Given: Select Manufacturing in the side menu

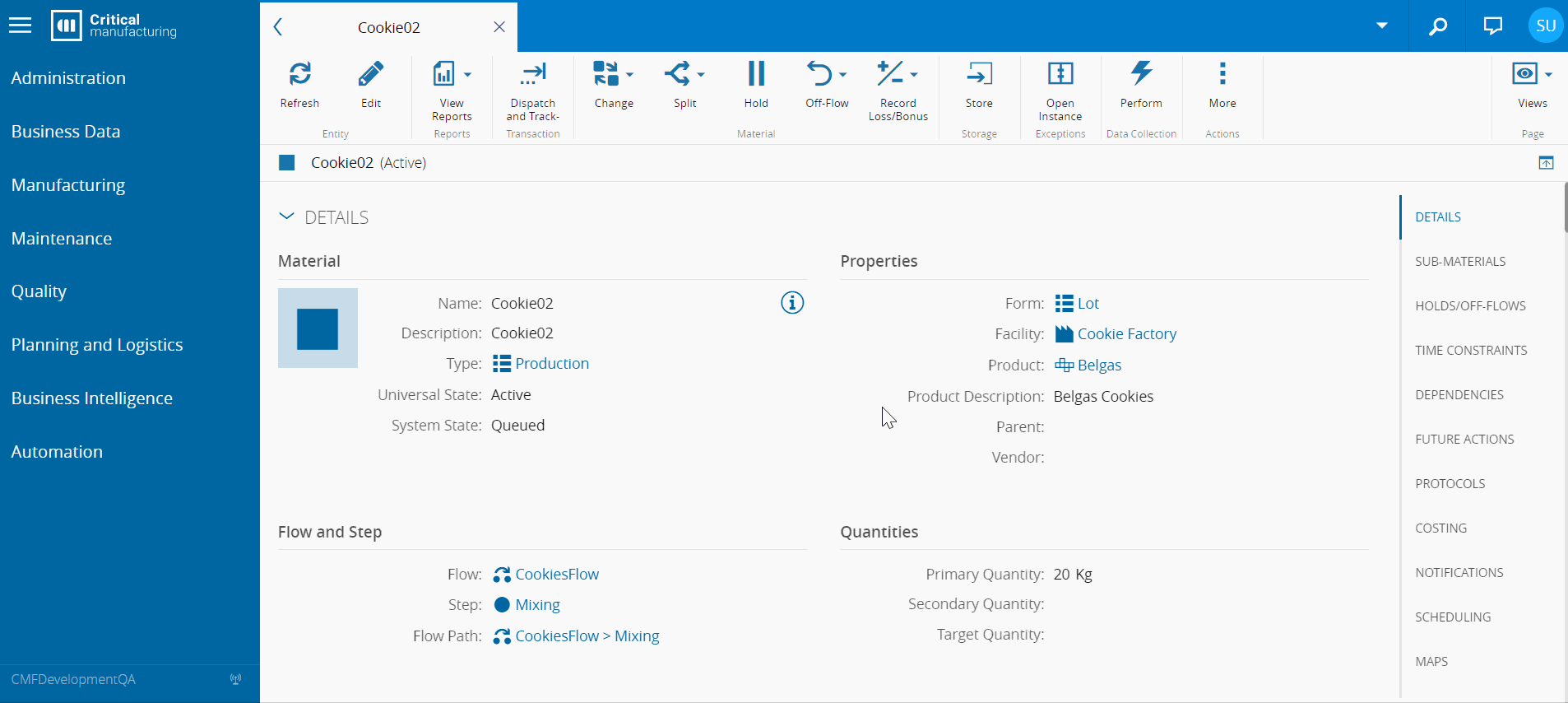Looking at the screenshot, I should click(68, 185).
